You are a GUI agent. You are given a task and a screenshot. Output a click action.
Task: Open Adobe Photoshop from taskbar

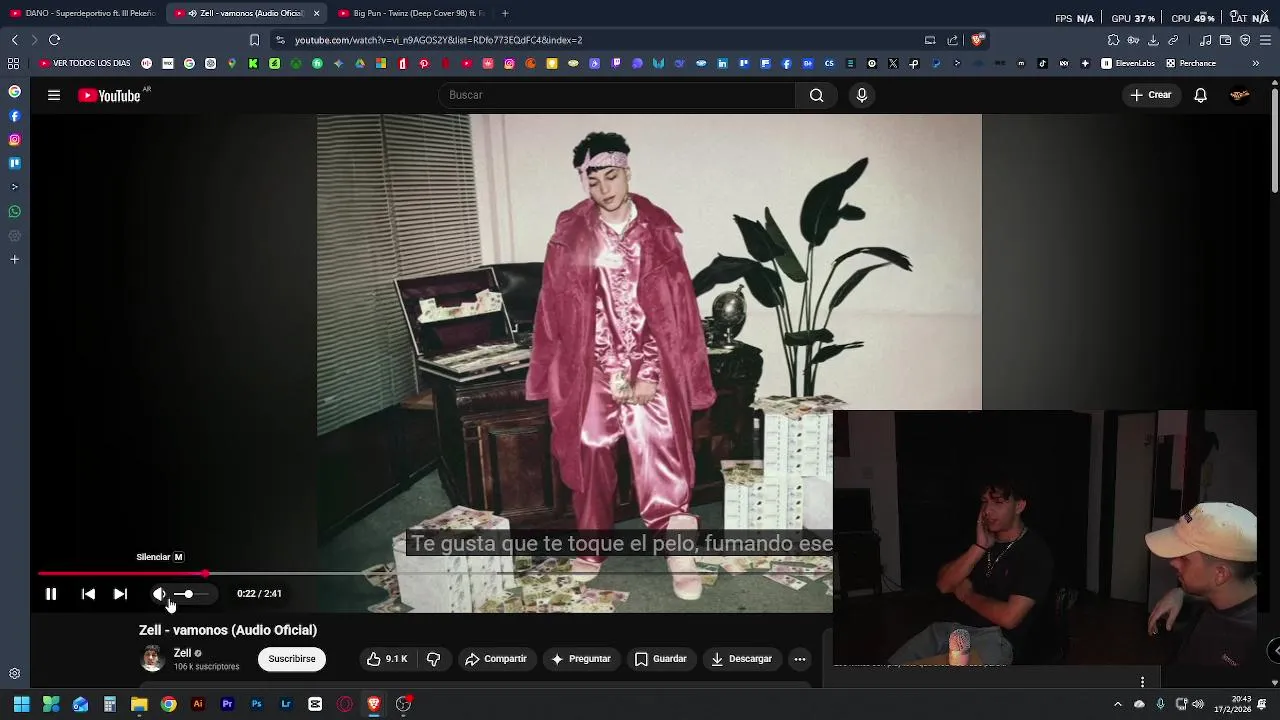pos(257,704)
